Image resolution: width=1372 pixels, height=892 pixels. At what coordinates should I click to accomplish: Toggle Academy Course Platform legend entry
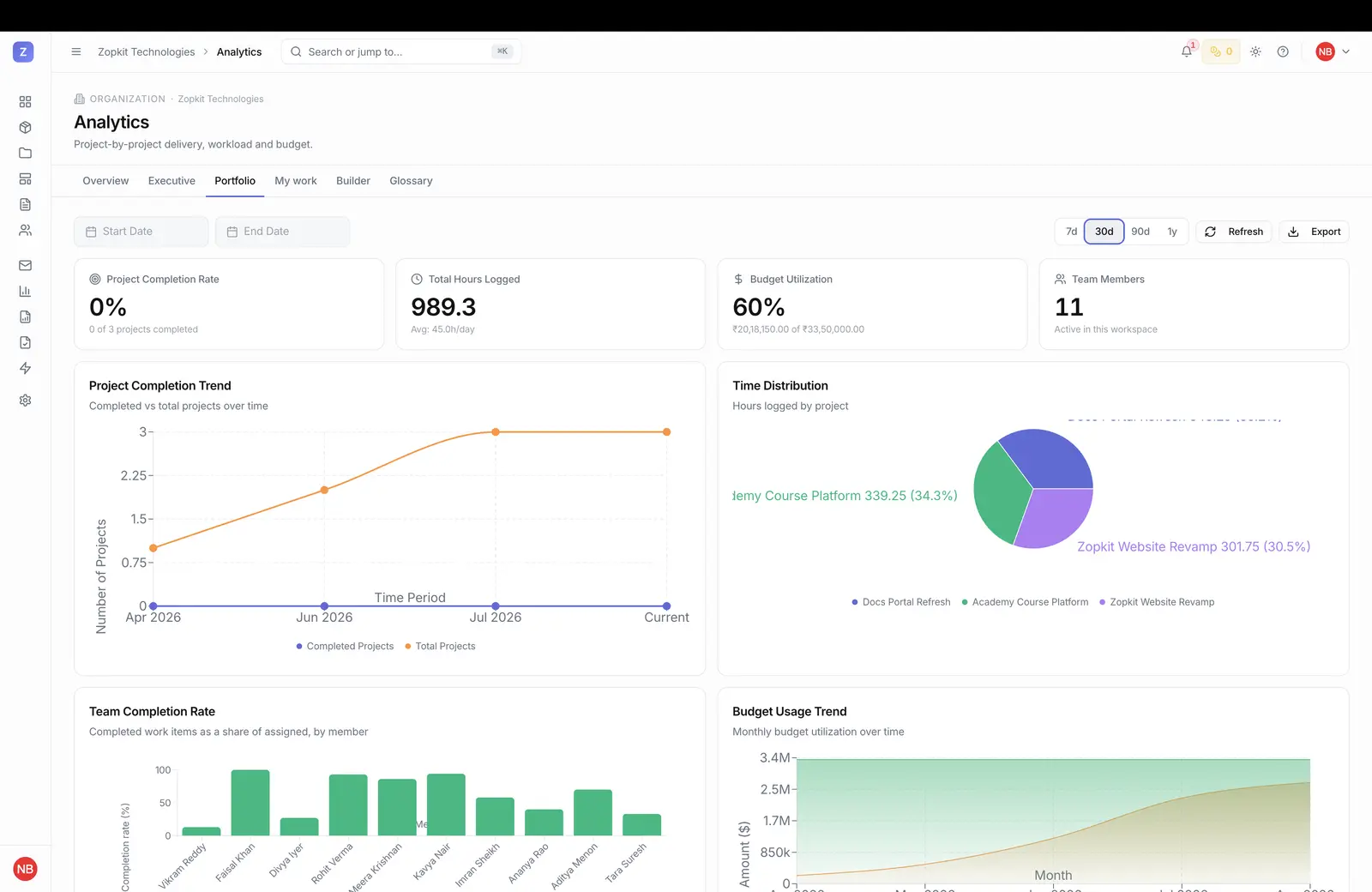1025,602
